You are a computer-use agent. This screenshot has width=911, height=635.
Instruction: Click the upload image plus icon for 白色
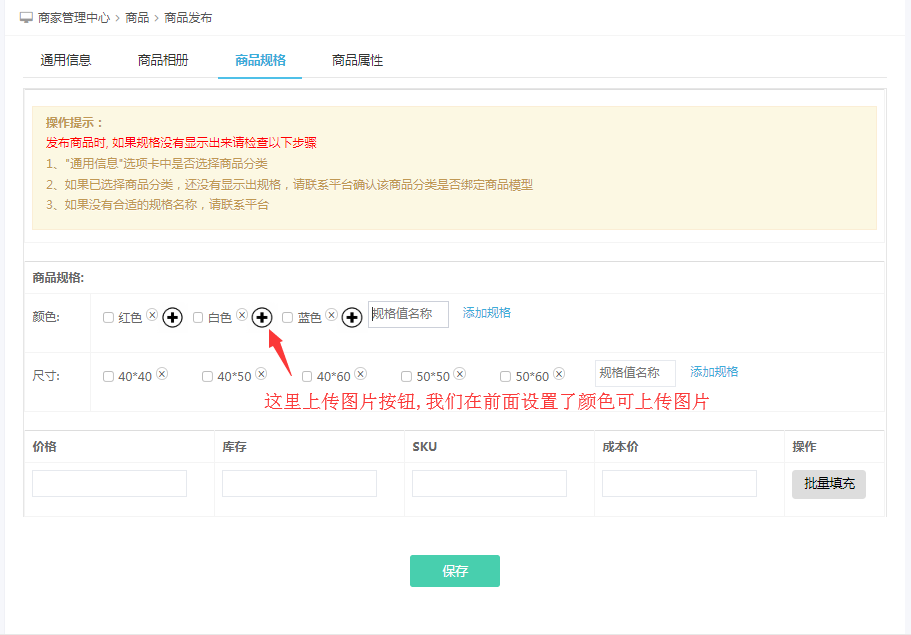click(262, 318)
